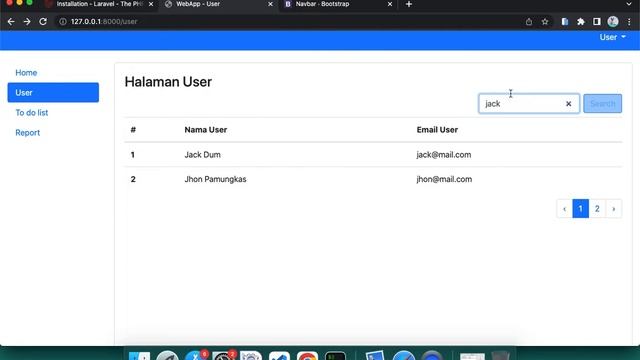Bookmark this page with the star icon
The width and height of the screenshot is (640, 360).
click(545, 22)
